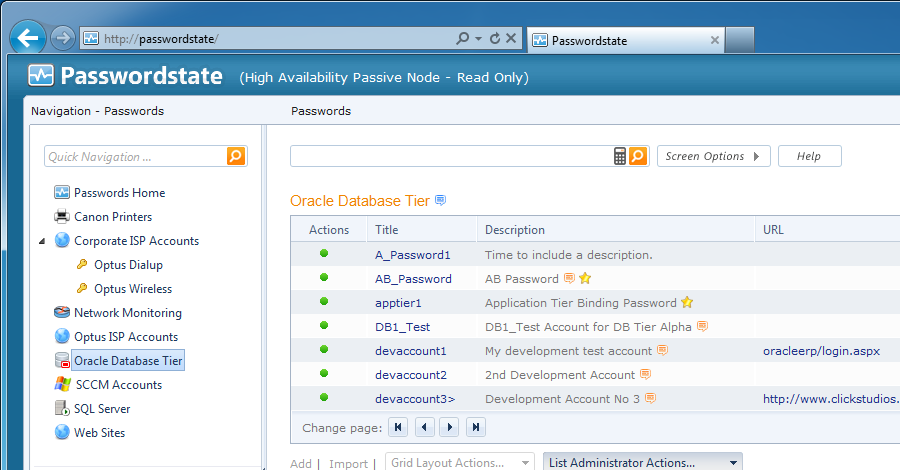Select Oracle Database Tier tree item

click(128, 360)
